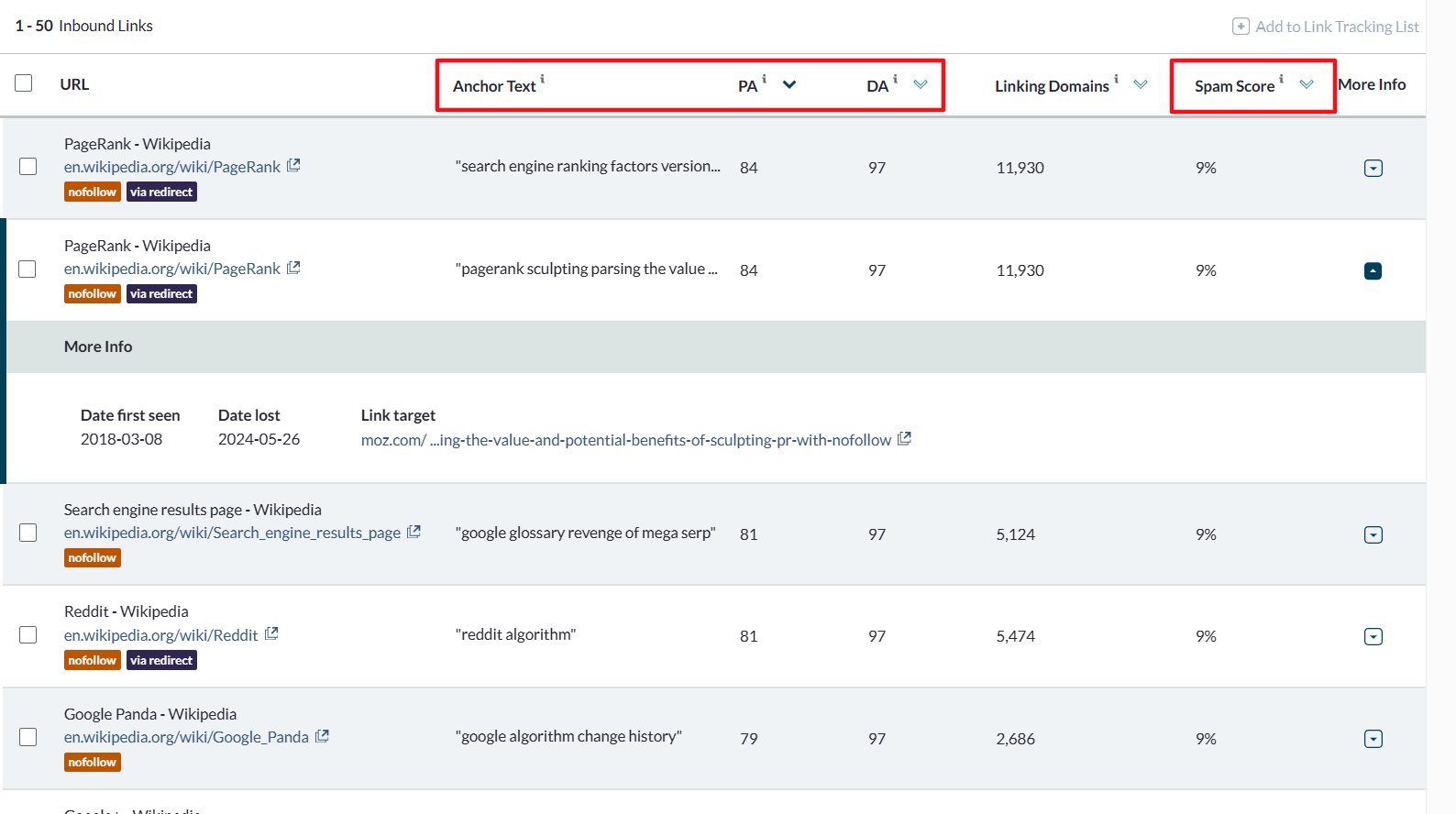Screen dimensions: 1456x814
Task: Sort by PA column arrow
Action: coord(789,84)
